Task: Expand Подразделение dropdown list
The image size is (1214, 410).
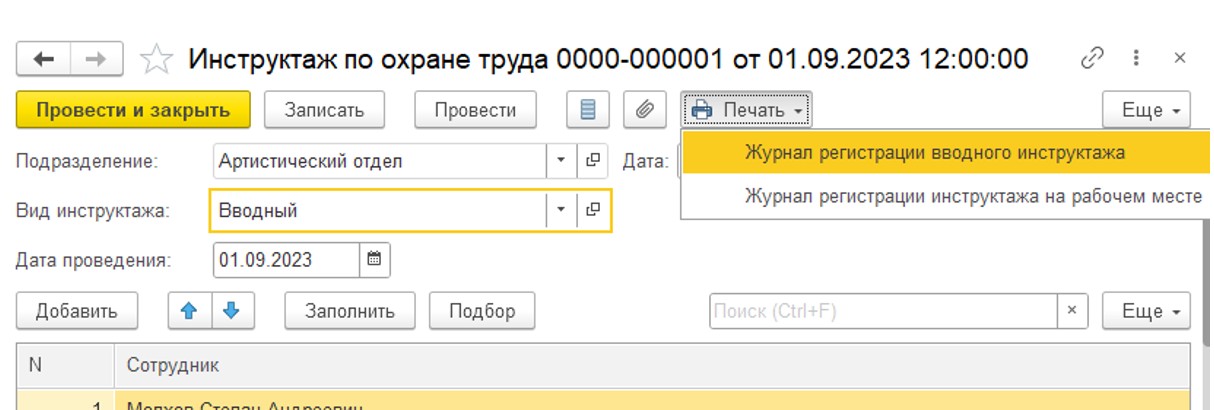Action: [x=560, y=160]
